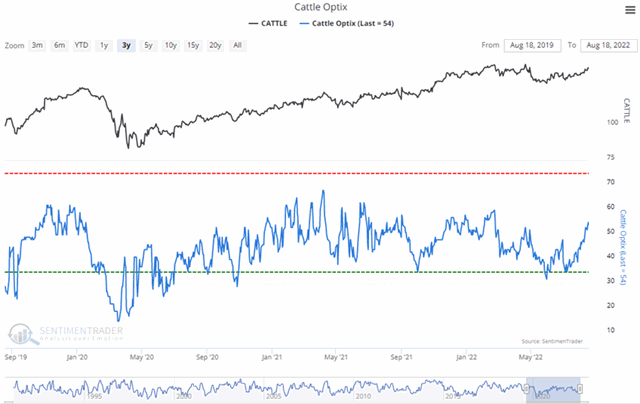The width and height of the screenshot is (640, 404).
Task: Click the navigator timeline near 2005
Action: pyautogui.click(x=271, y=387)
